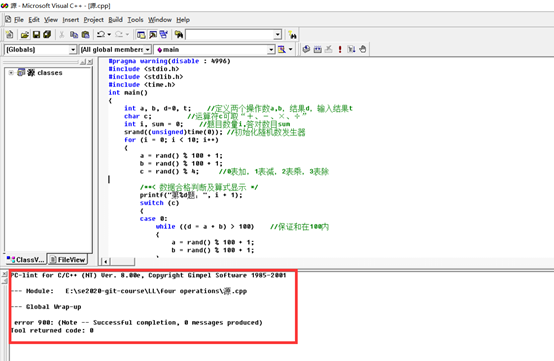This screenshot has height=361, width=554.
Task: Click the Undo arrow icon
Action: pyautogui.click(x=101, y=35)
